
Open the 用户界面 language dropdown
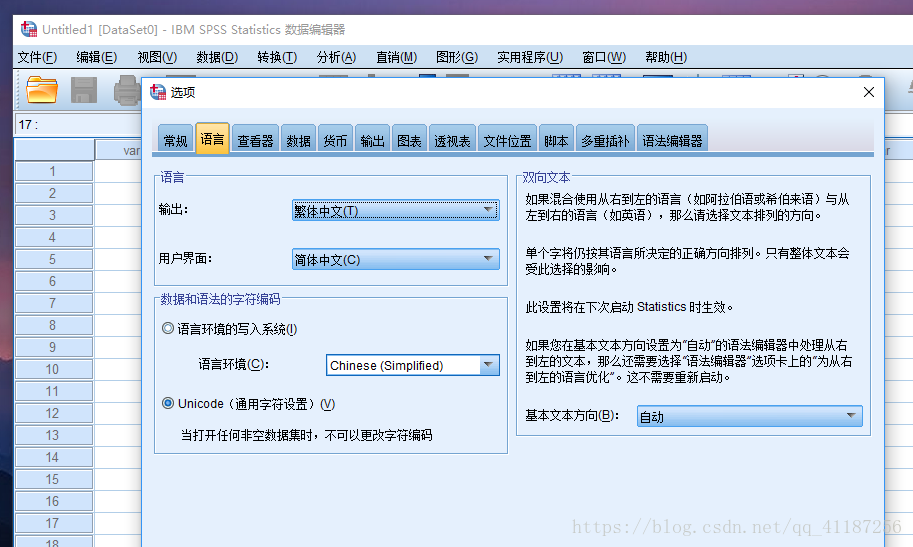point(395,259)
